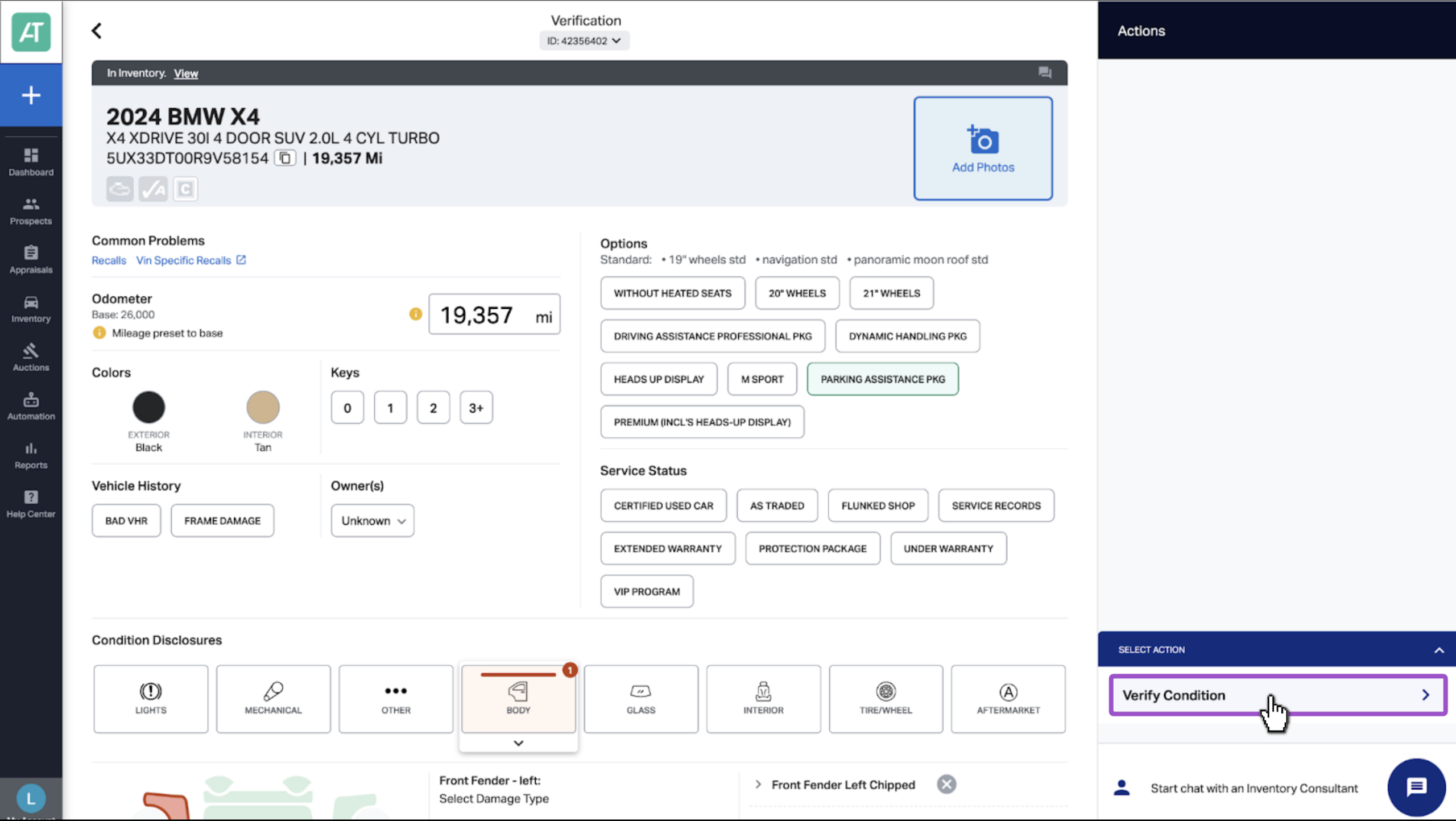Viewport: 1456px width, 821px height.
Task: Click the inventory consultant person icon
Action: [x=1122, y=788]
